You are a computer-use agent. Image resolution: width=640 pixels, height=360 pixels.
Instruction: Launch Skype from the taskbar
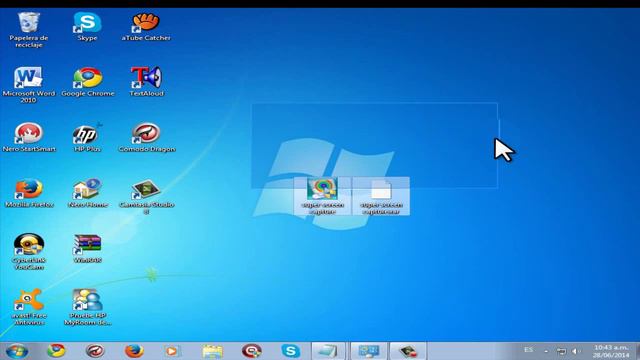(x=291, y=351)
